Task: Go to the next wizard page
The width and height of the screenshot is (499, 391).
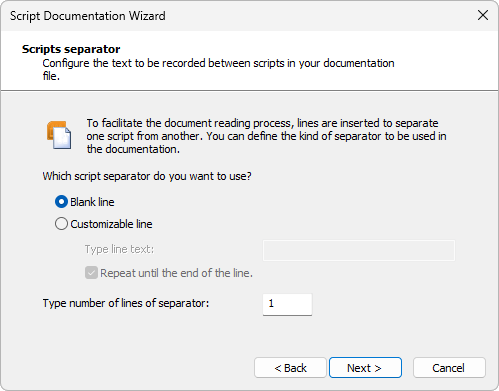Action: coord(365,368)
